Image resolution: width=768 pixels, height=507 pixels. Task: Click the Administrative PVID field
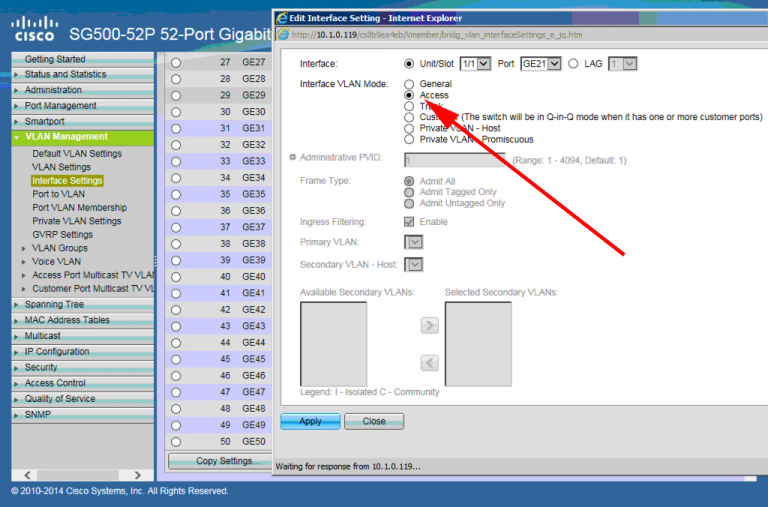pyautogui.click(x=454, y=160)
